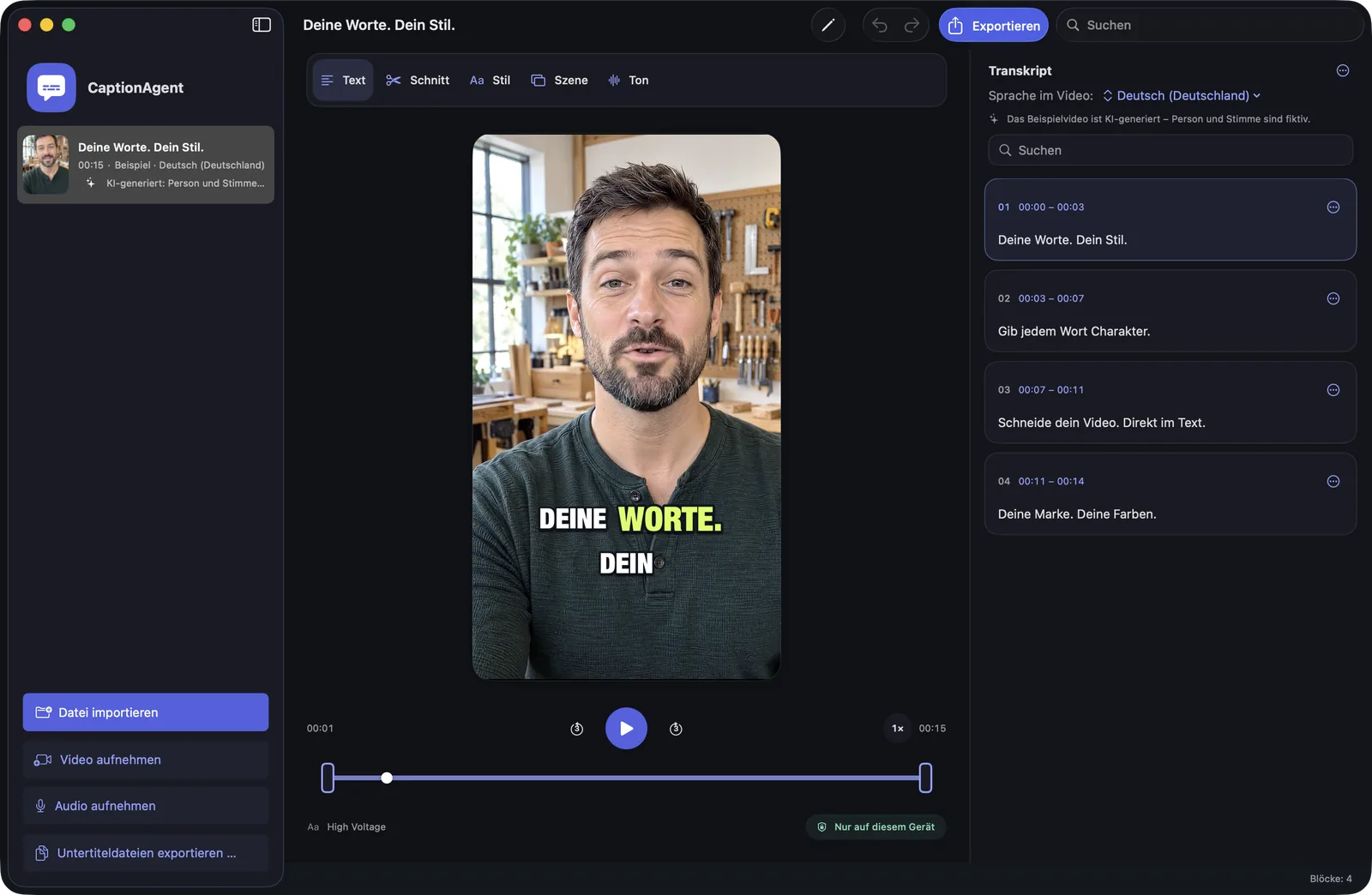Open the Szene tab

559,80
